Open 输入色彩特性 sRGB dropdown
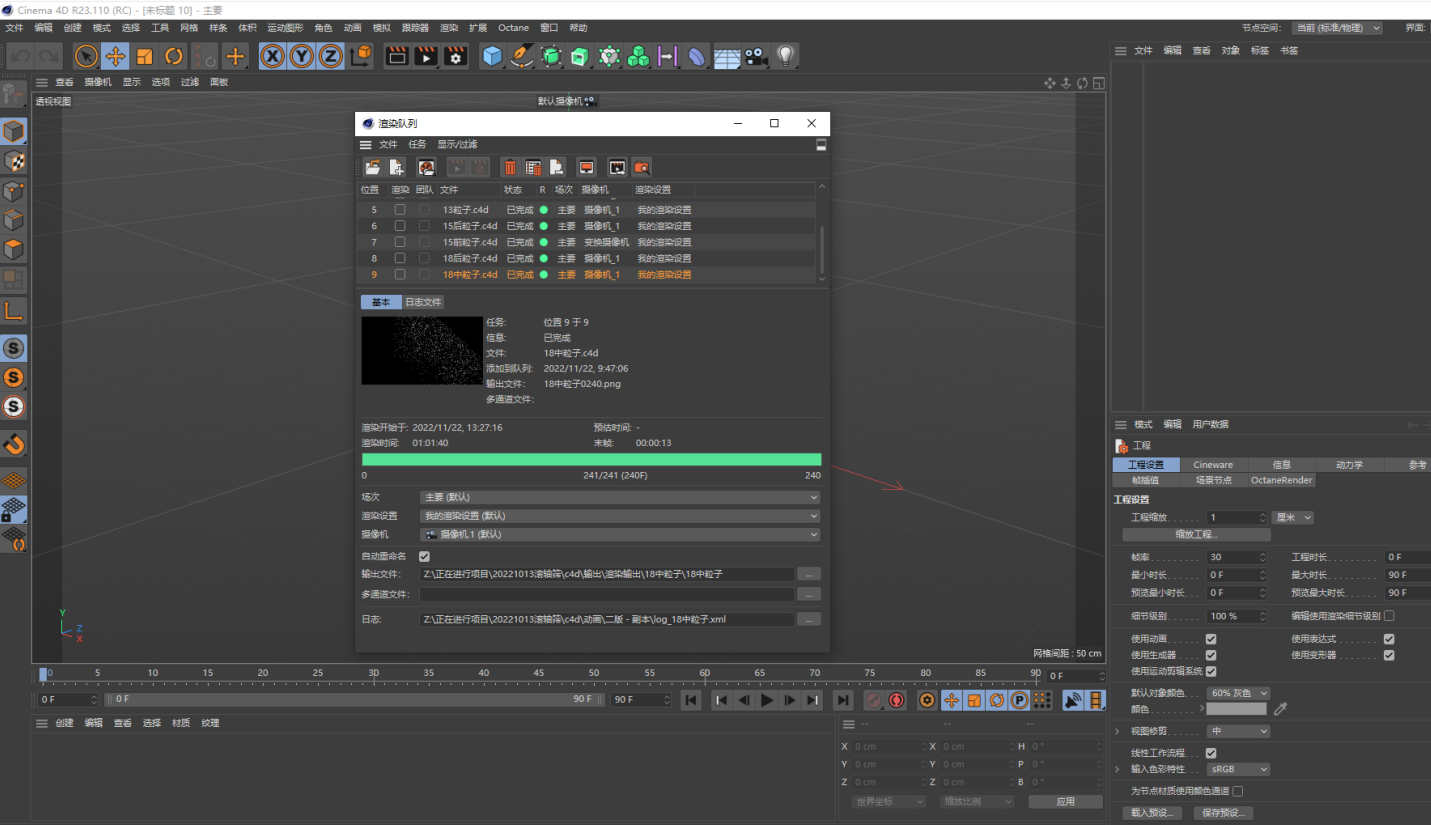The width and height of the screenshot is (1431, 825). coord(1238,770)
